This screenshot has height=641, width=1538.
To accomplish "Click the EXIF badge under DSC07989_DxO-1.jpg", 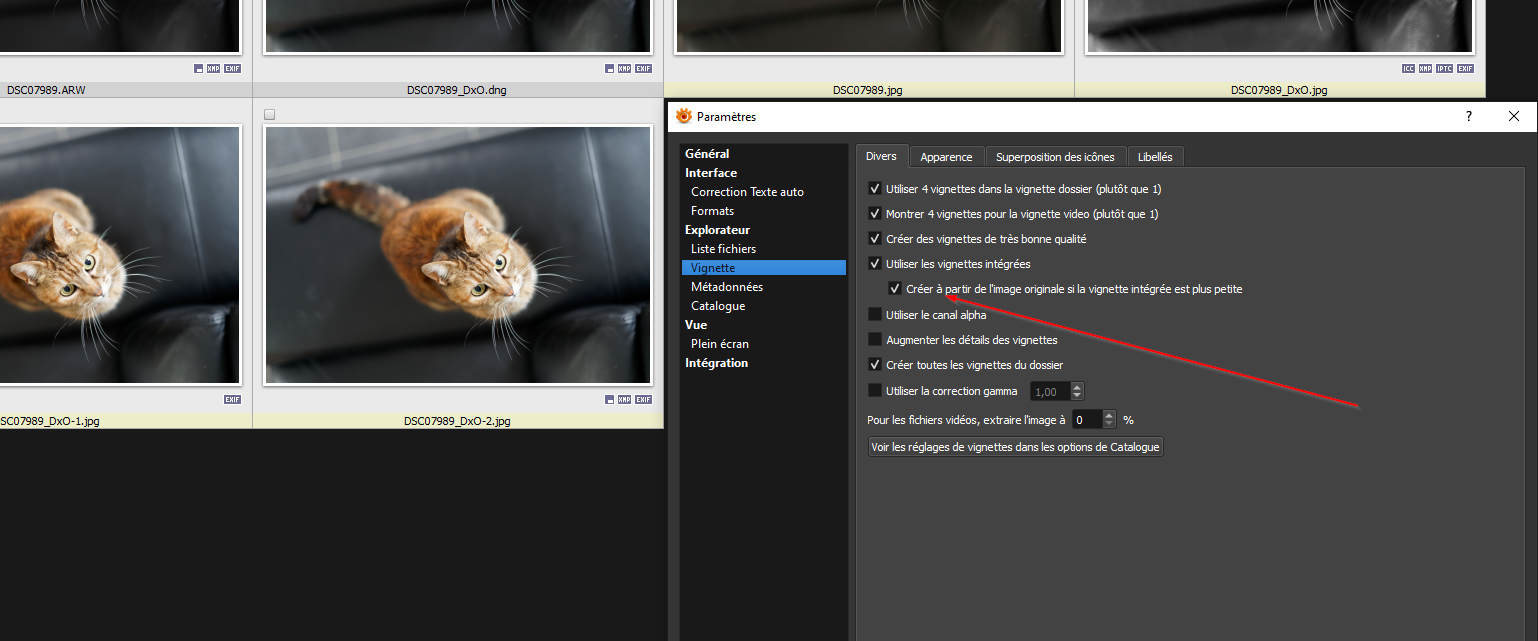I will [x=232, y=400].
